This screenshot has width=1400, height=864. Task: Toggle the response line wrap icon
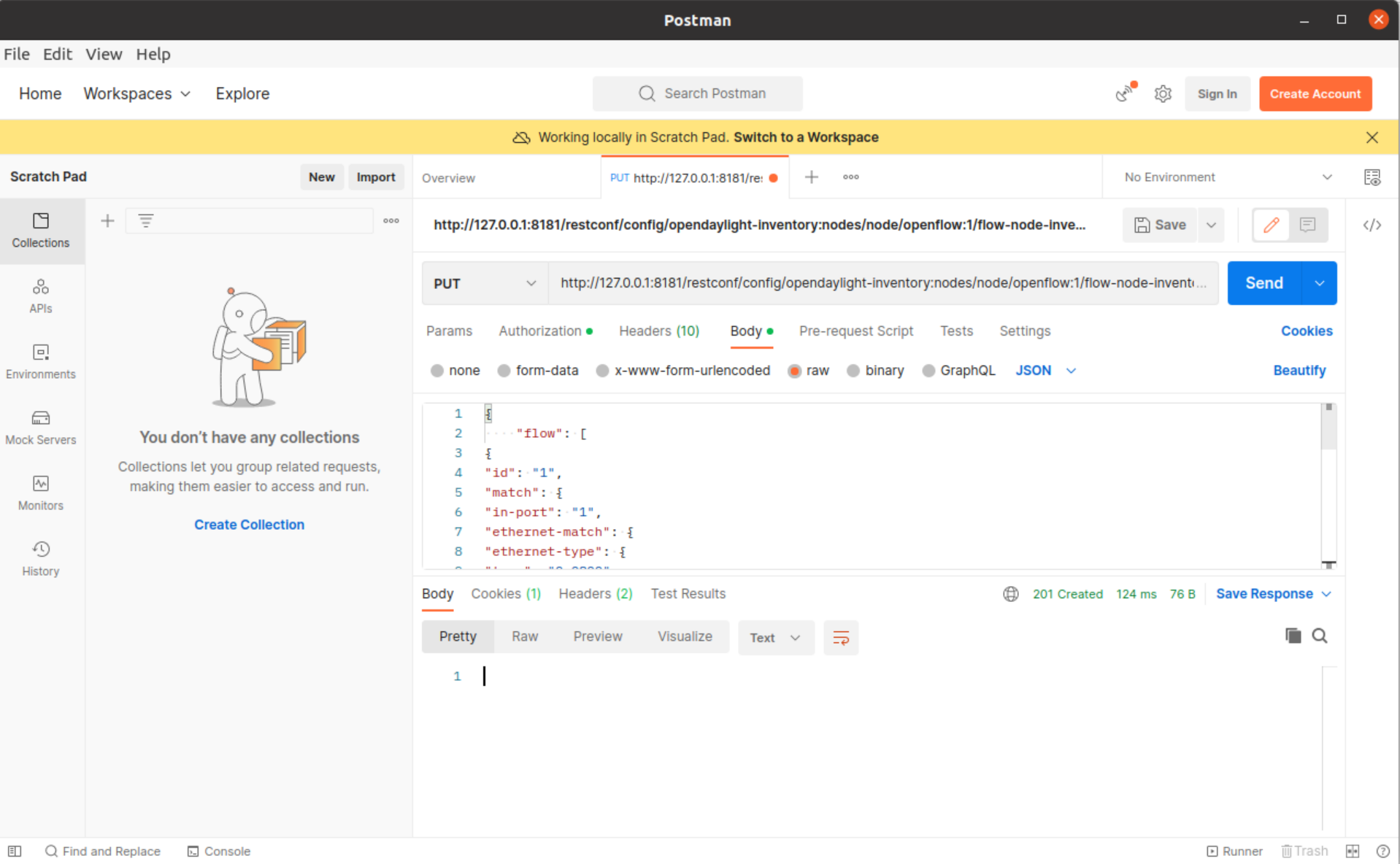pyautogui.click(x=841, y=638)
